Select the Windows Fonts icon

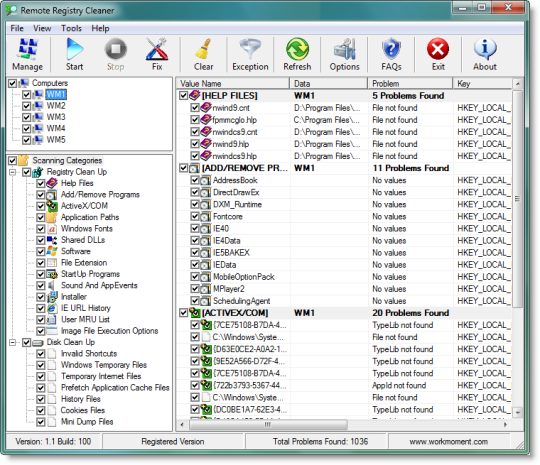(52, 229)
